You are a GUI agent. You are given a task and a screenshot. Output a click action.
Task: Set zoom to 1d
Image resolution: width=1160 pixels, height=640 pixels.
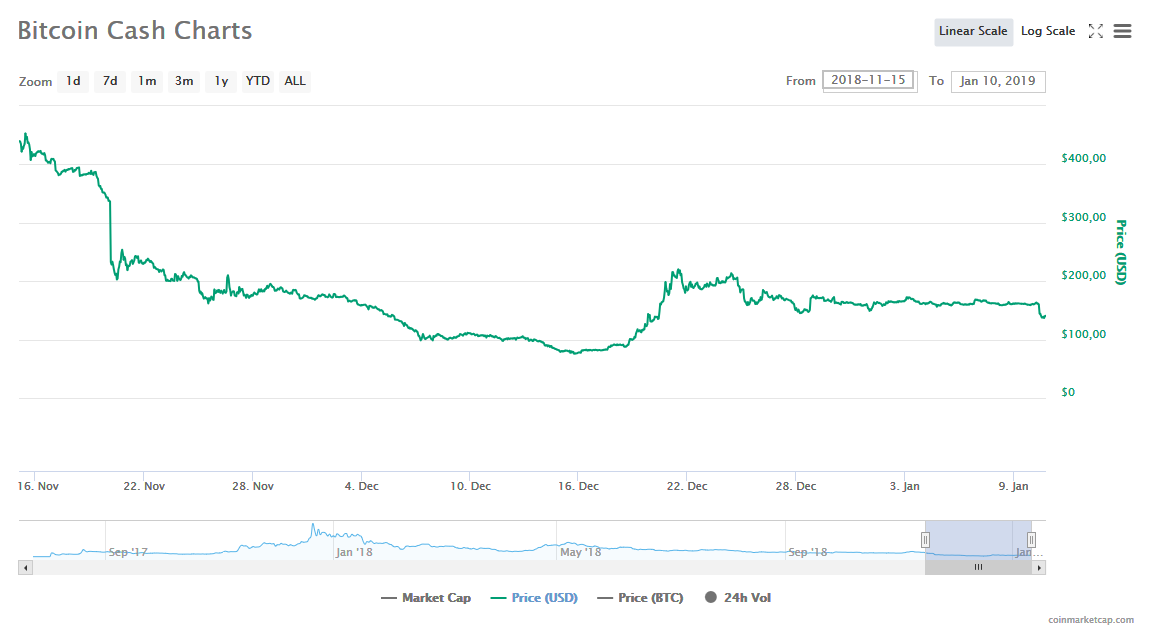click(x=73, y=81)
